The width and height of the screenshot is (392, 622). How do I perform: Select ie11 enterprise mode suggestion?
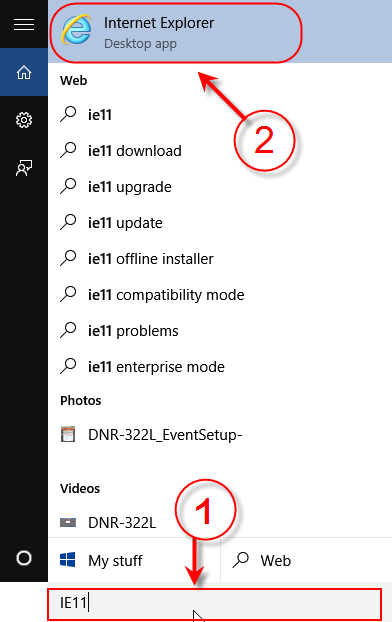click(x=220, y=367)
